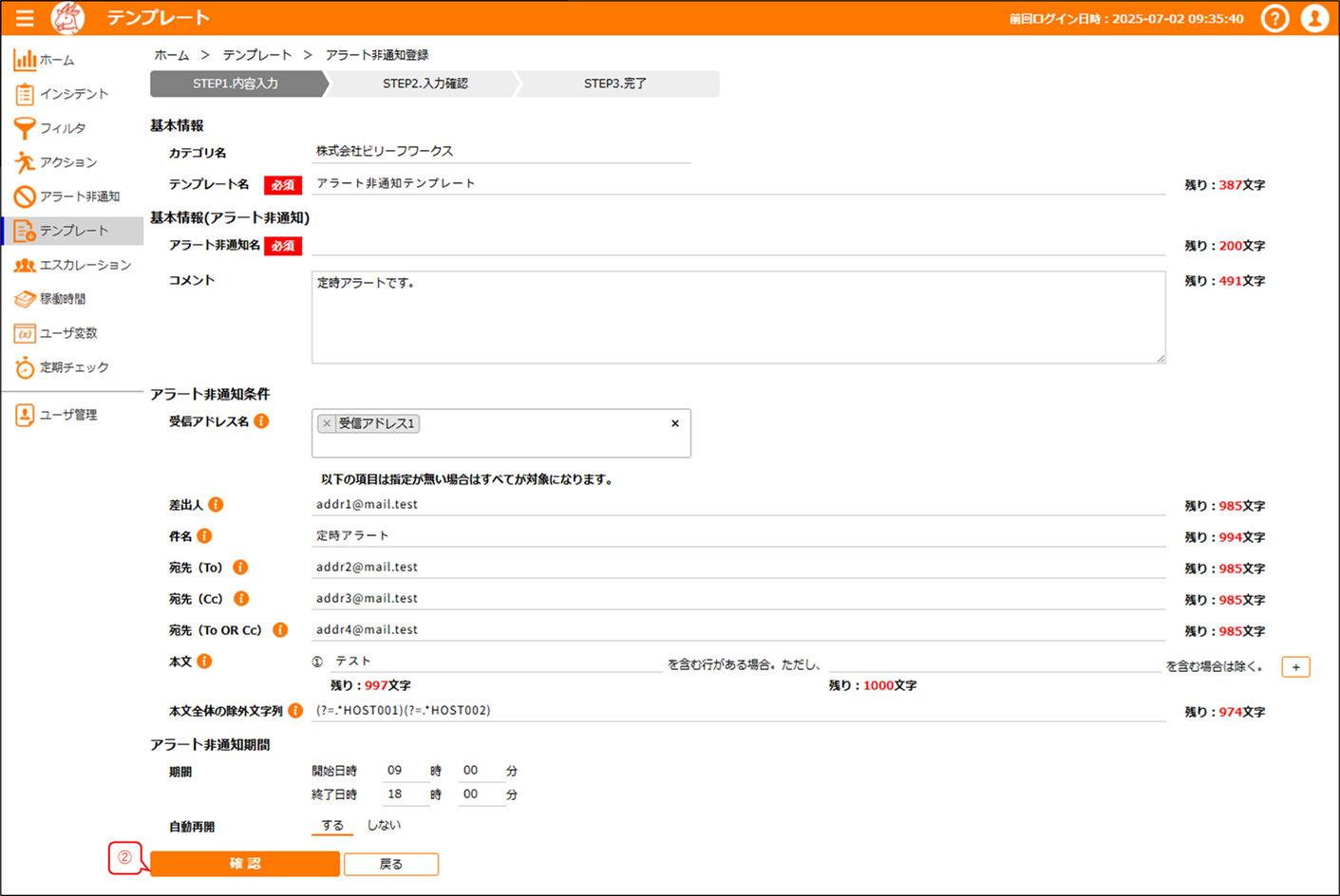1340x896 pixels.
Task: Click the 前回ログイン日時 text in header
Action: pyautogui.click(x=1126, y=18)
